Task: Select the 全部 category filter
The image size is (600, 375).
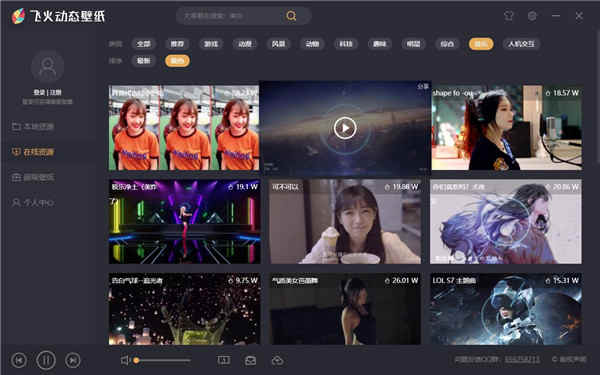Action: [x=143, y=44]
